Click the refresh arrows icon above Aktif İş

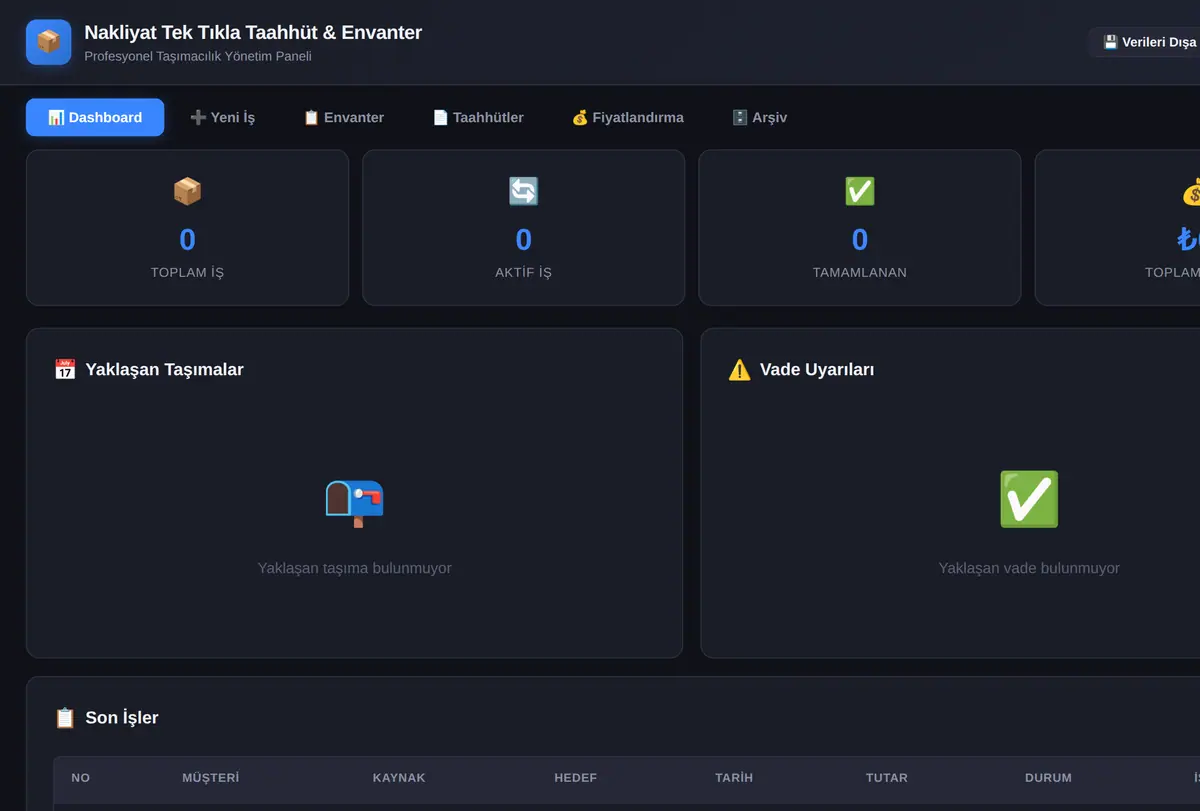pyautogui.click(x=523, y=191)
